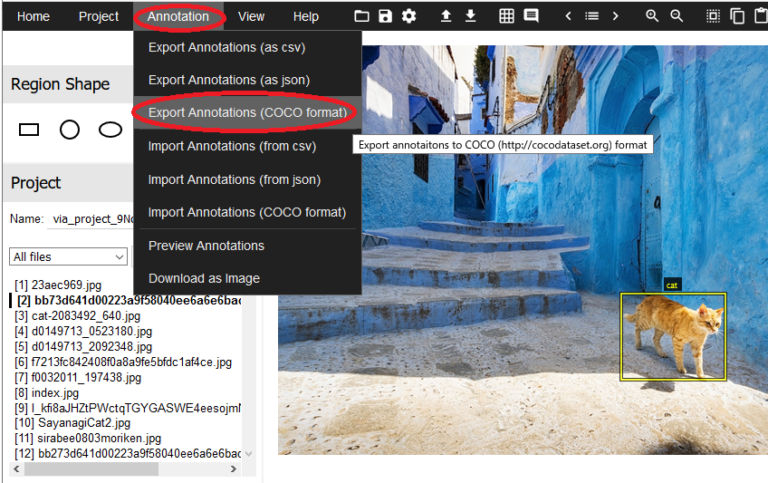This screenshot has width=768, height=483.
Task: Select the rectangle region shape
Action: click(x=29, y=129)
